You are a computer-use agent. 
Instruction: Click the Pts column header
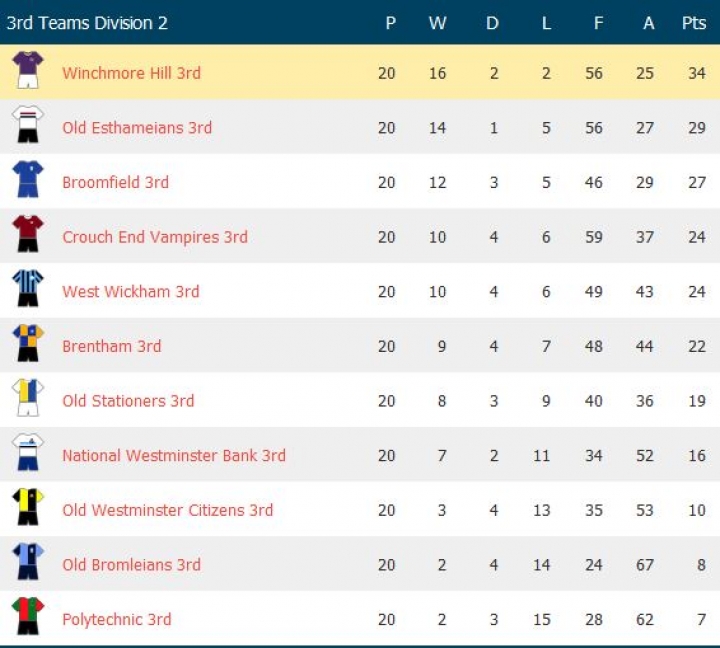point(694,23)
